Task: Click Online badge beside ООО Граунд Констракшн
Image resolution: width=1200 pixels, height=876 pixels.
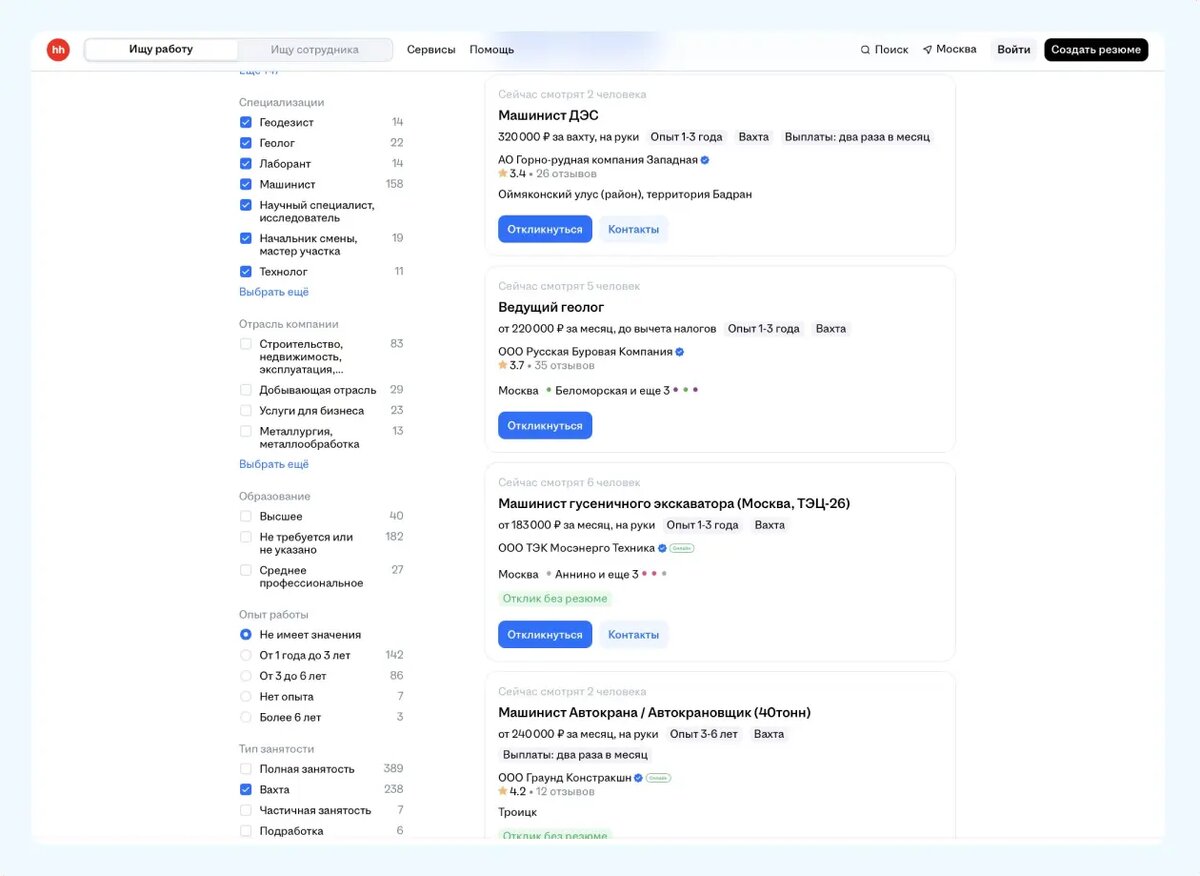Action: coord(658,778)
